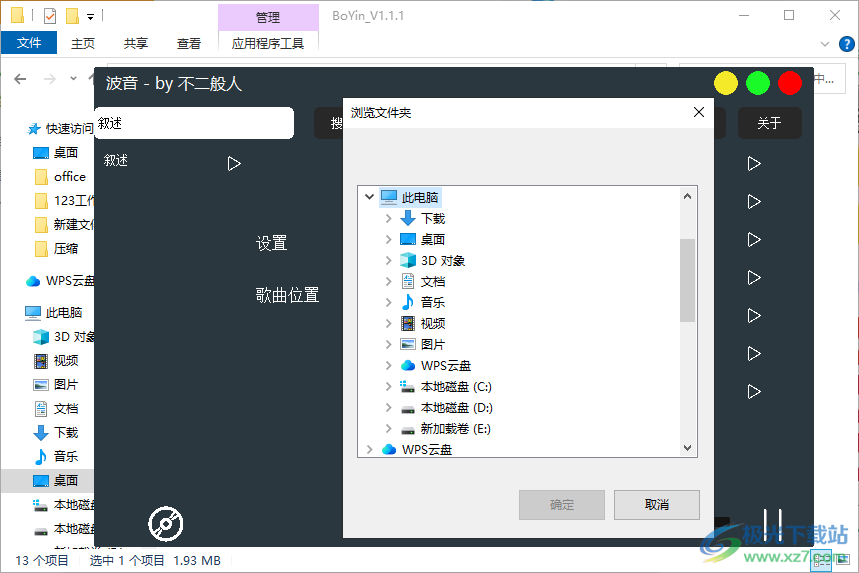Click 取消 in the browse folder dialog

point(656,505)
